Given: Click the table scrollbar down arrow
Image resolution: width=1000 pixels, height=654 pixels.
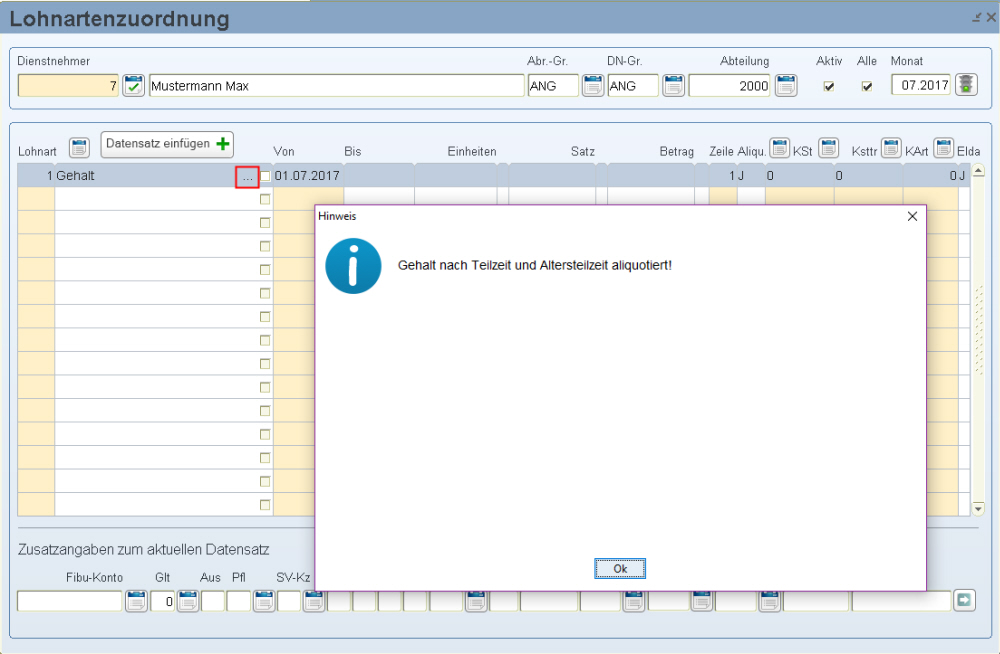Looking at the screenshot, I should pos(978,509).
